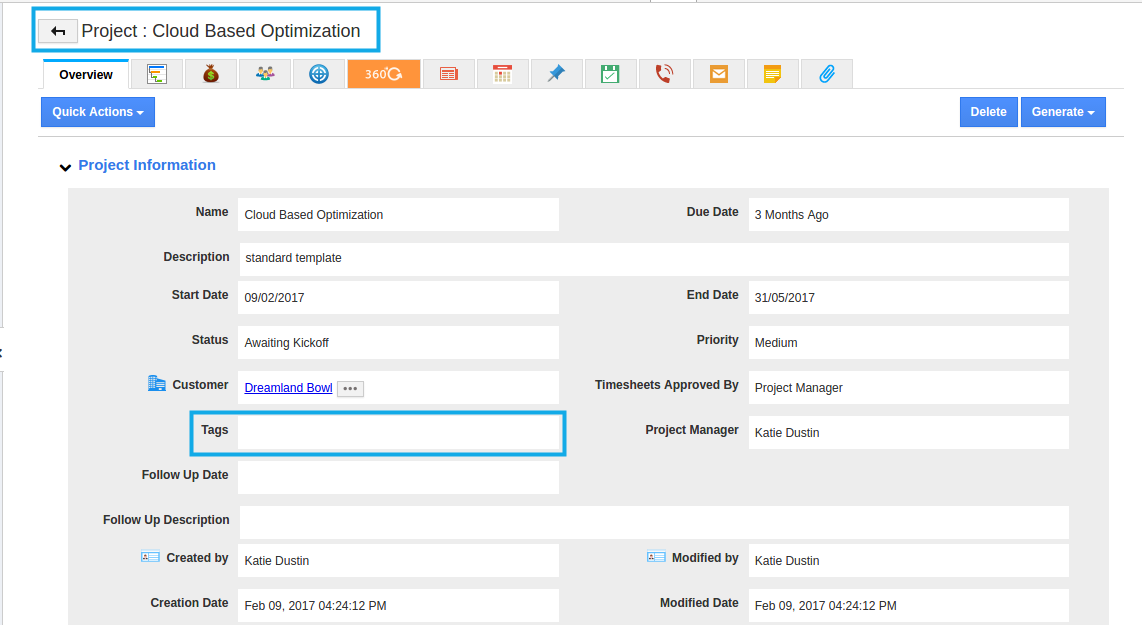Open the calendar grid tab icon
This screenshot has height=625, width=1142.
(503, 74)
